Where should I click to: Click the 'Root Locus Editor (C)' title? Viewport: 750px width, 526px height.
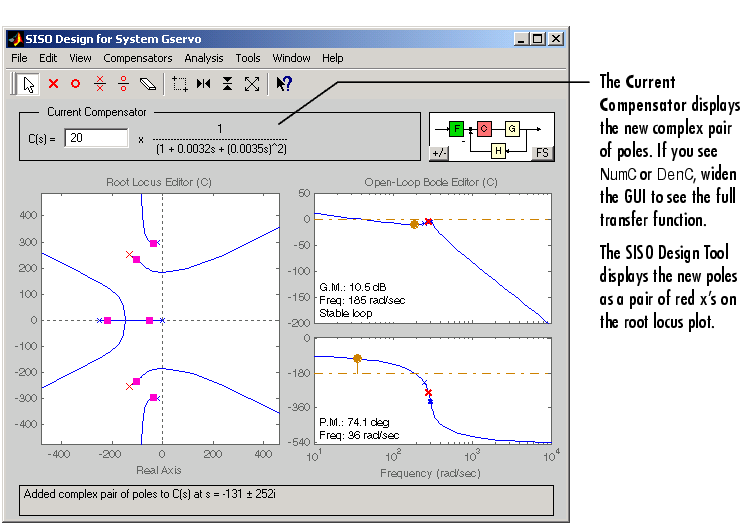click(x=159, y=182)
